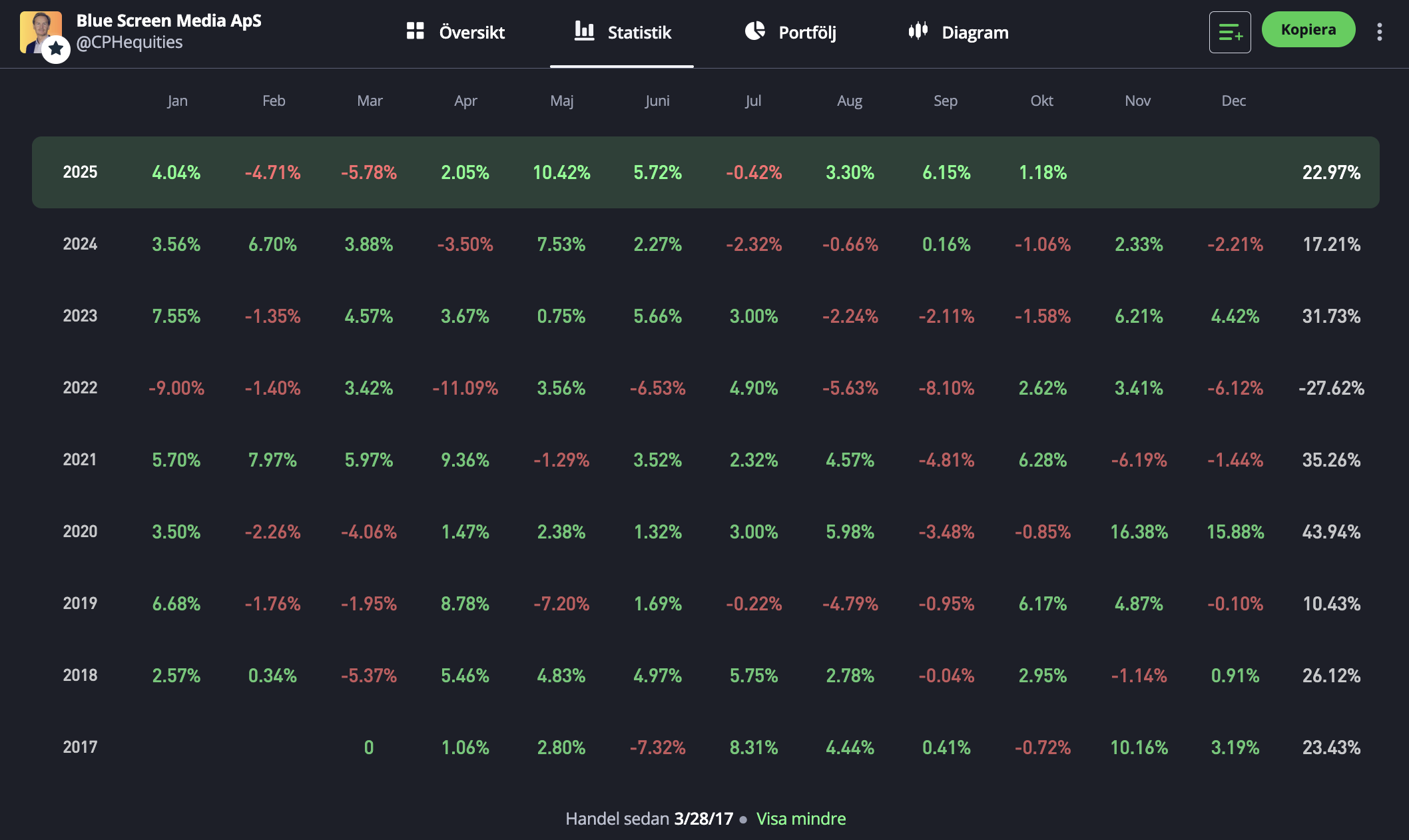The height and width of the screenshot is (840, 1409).
Task: Click the Portfölj pie chart icon
Action: [754, 31]
